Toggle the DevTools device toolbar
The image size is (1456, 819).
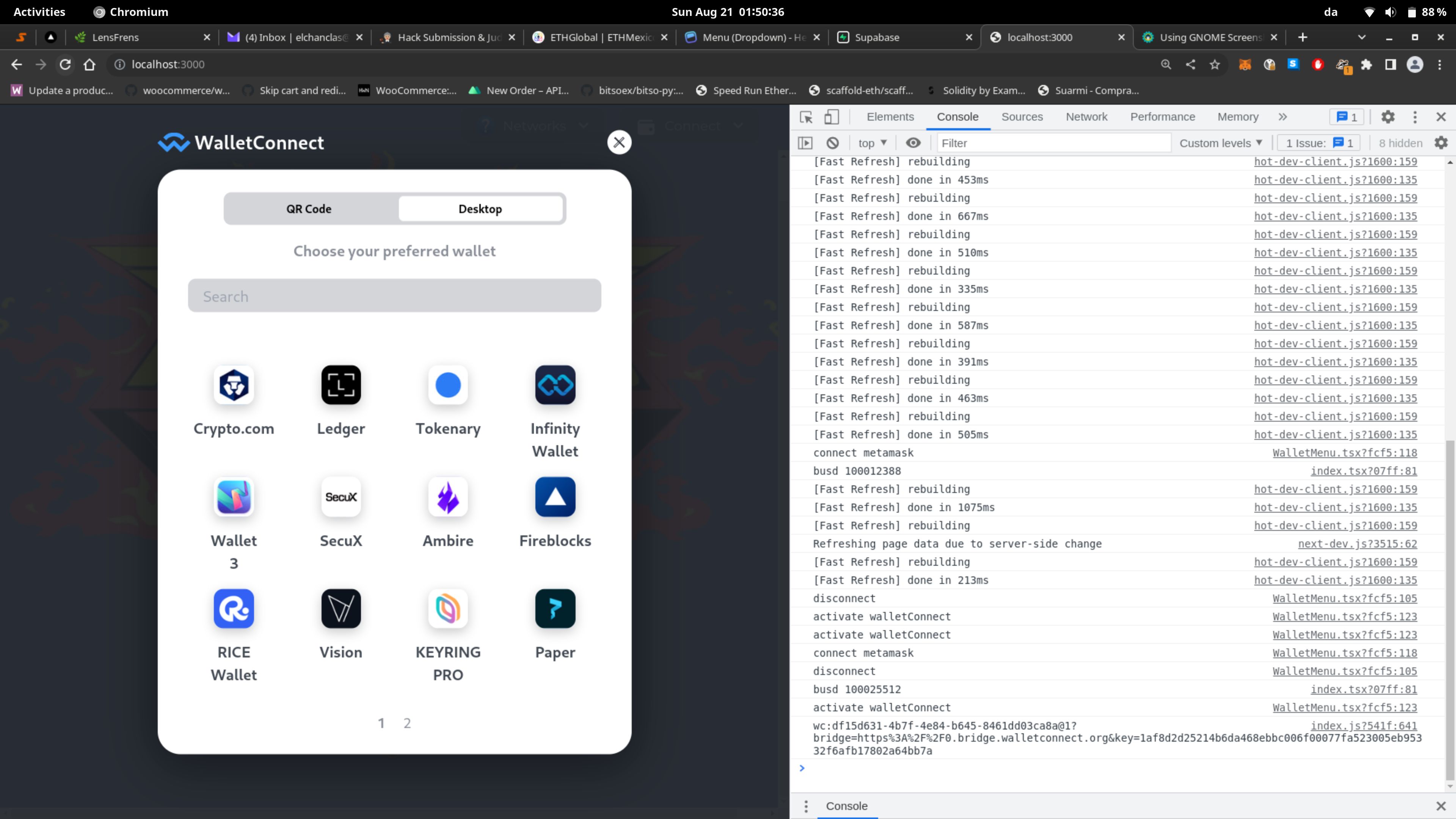(831, 117)
